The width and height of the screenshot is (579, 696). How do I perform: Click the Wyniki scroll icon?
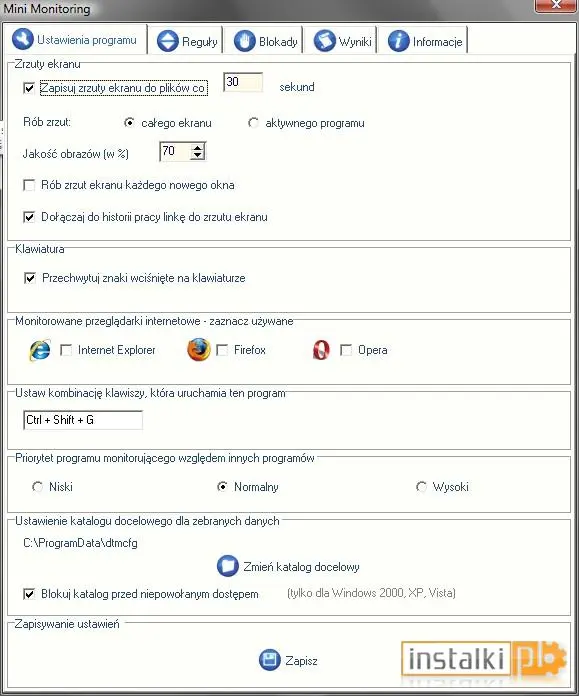(x=325, y=41)
